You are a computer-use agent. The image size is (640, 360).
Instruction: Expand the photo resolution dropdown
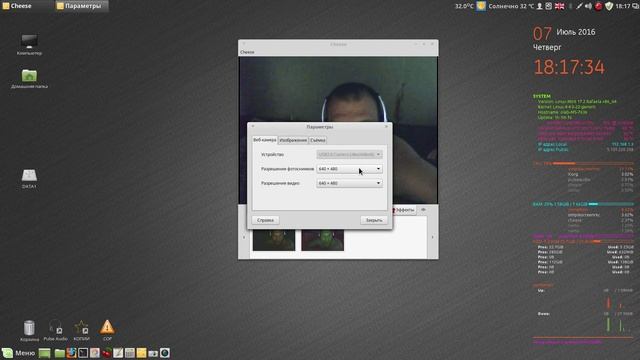[349, 169]
